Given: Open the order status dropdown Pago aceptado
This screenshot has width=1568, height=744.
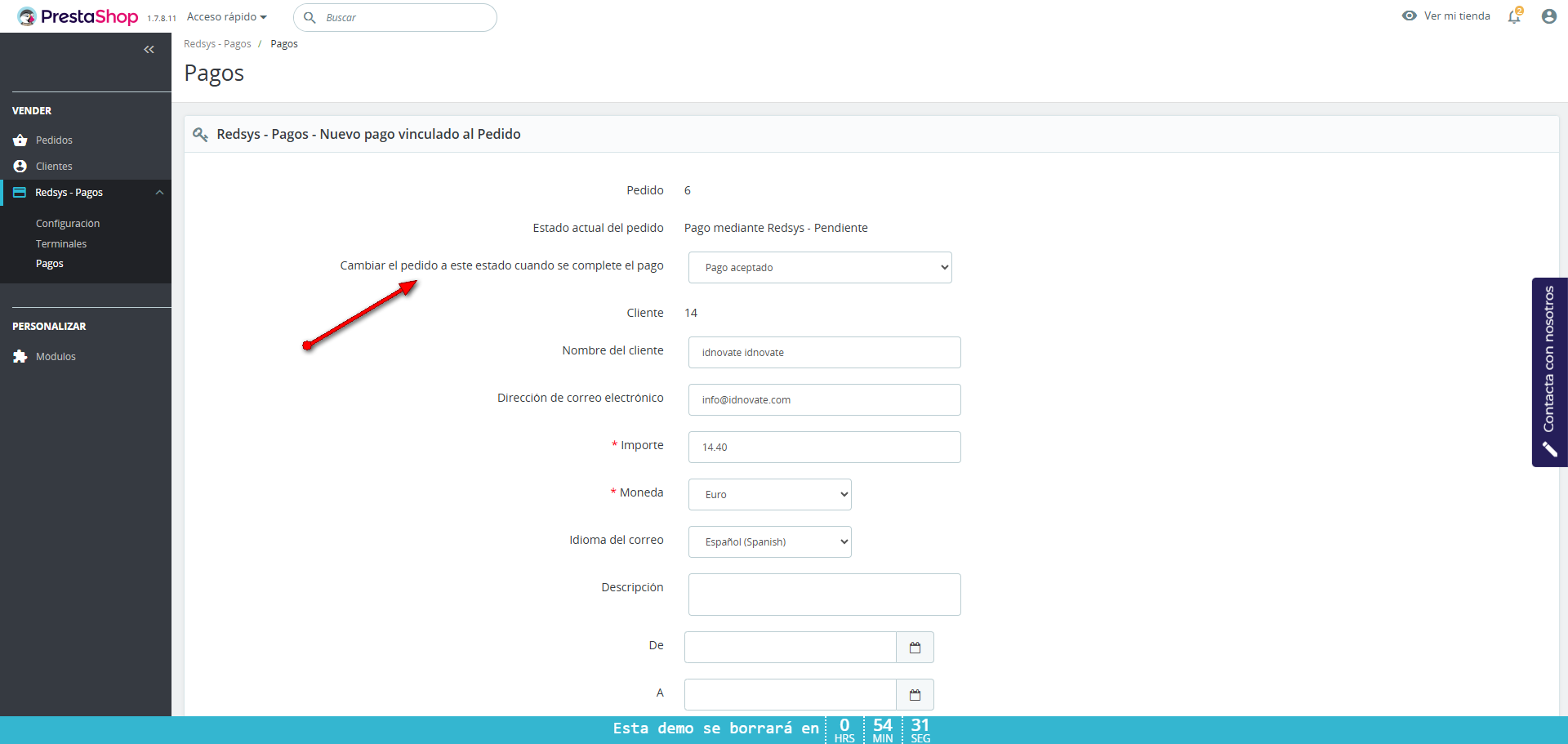Looking at the screenshot, I should 820,268.
